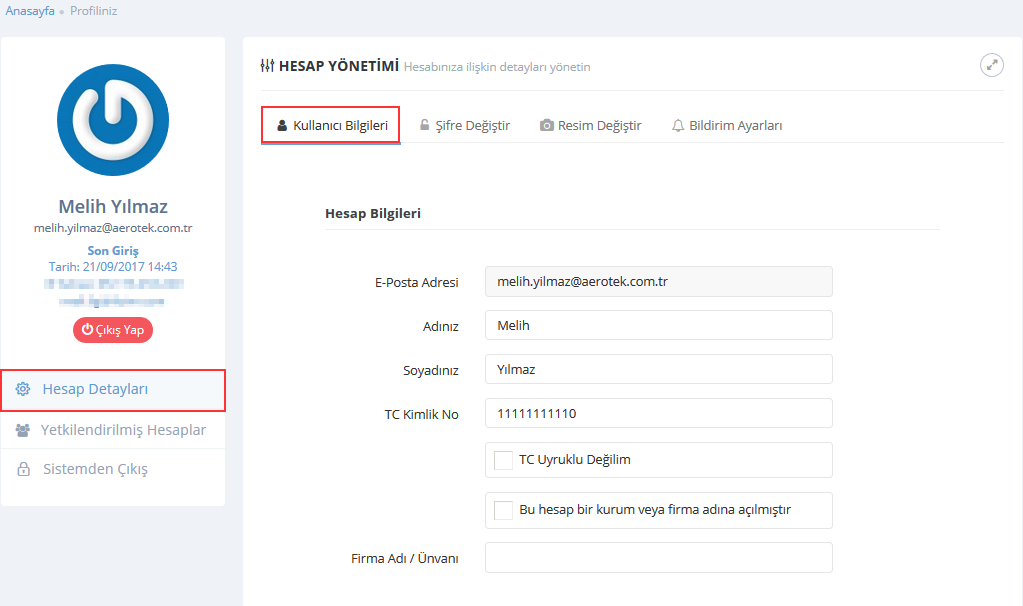The height and width of the screenshot is (606, 1023).
Task: Enable the TC Uyruklu Değilim checkbox
Action: 504,460
